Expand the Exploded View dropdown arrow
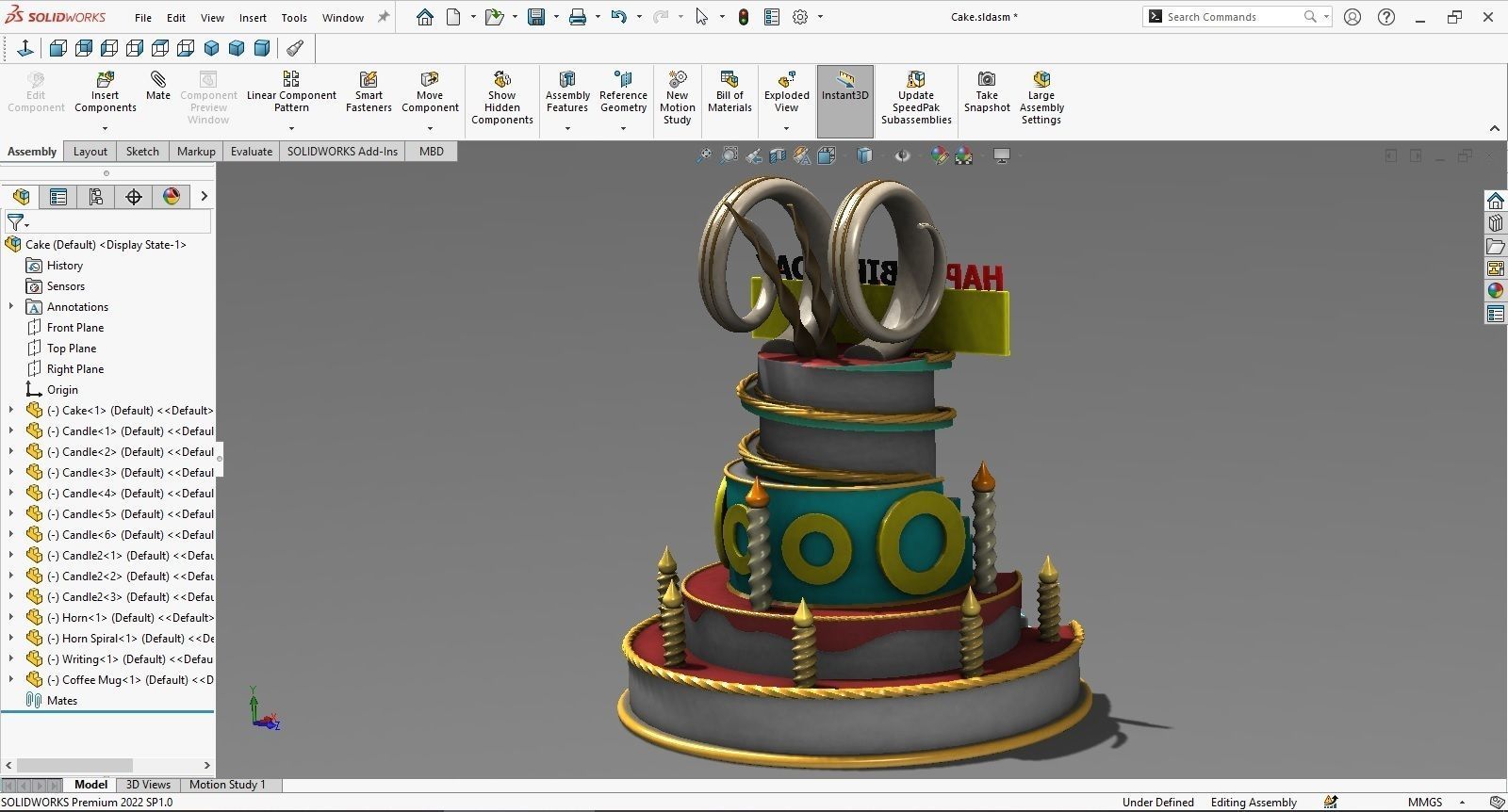Viewport: 1508px width, 812px height. [x=786, y=129]
